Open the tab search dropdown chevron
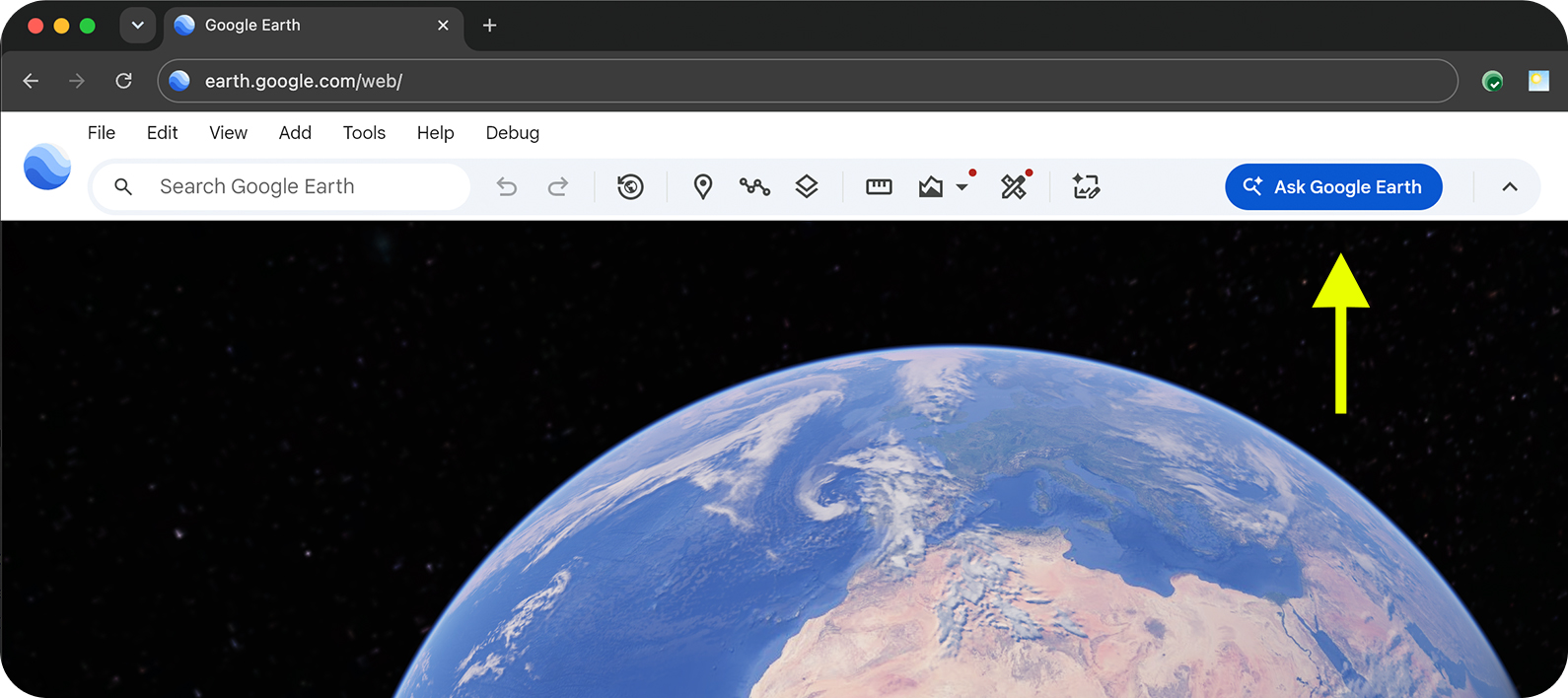Screen dimensions: 1568x698 138,26
